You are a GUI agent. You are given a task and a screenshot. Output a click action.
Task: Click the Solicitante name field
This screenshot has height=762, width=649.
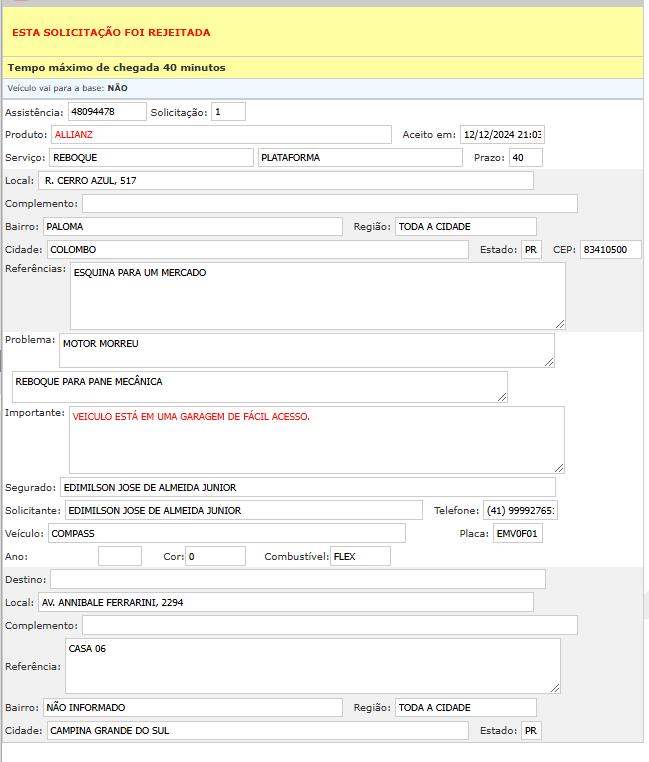tap(244, 510)
